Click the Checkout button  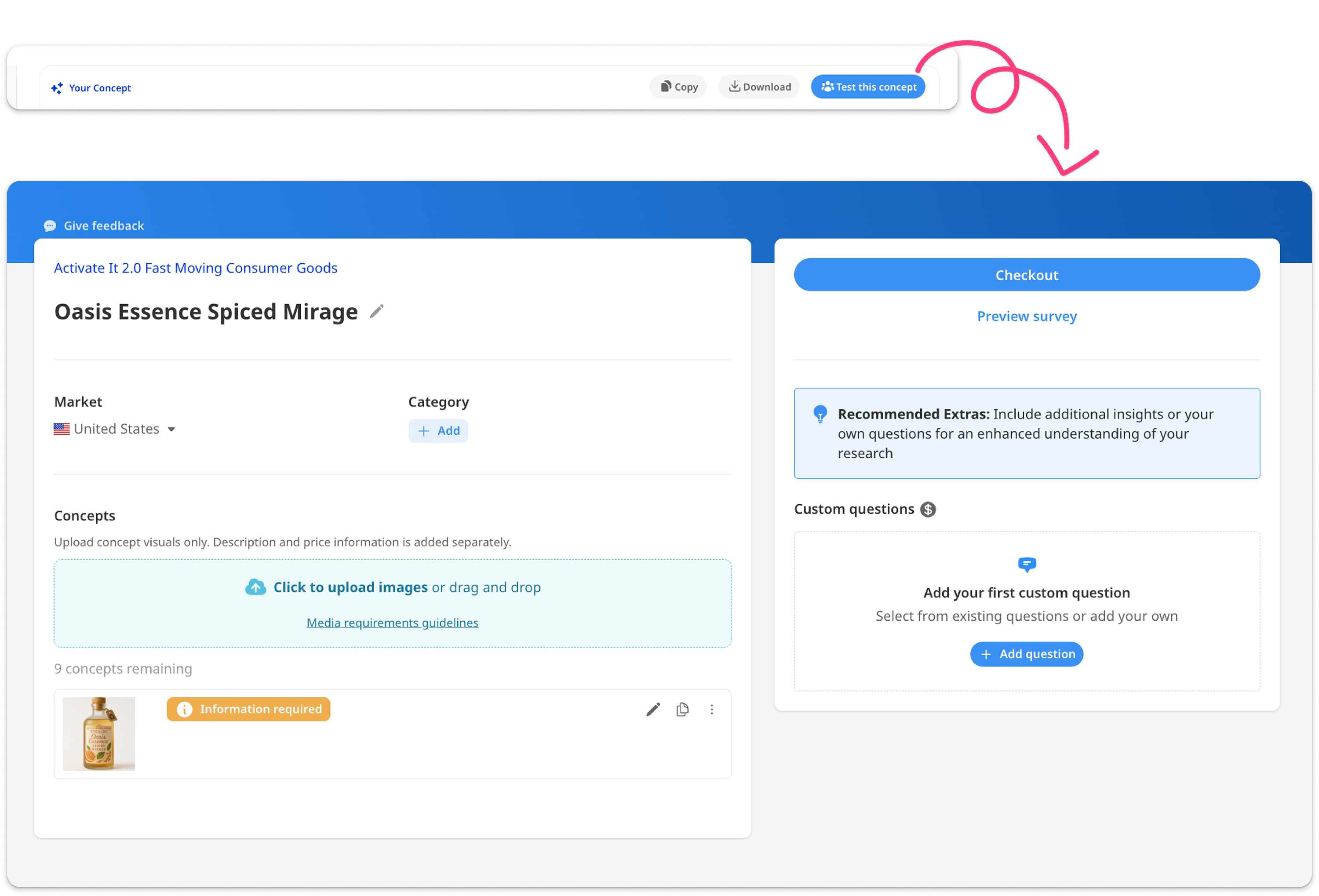pyautogui.click(x=1027, y=275)
